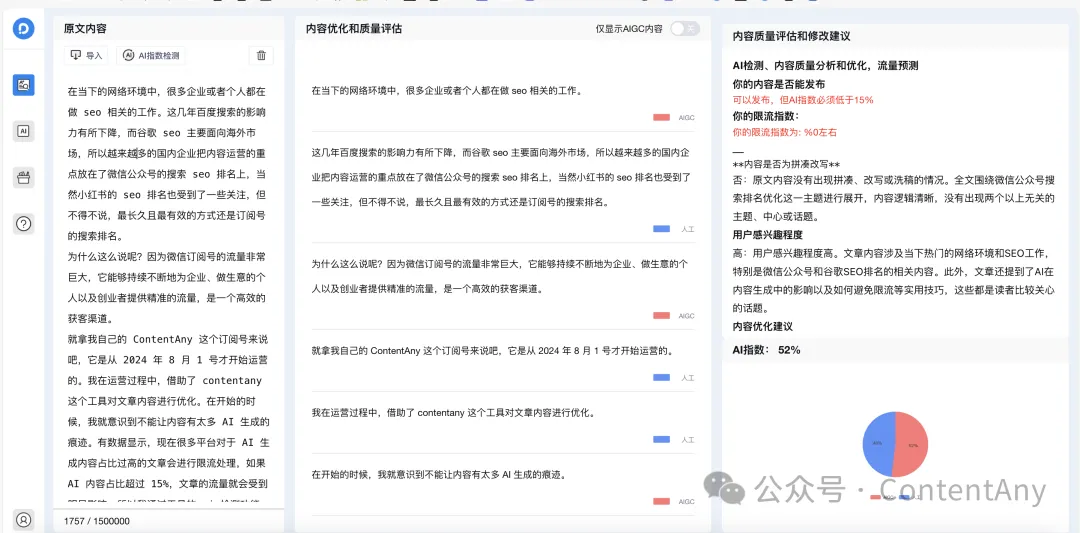This screenshot has height=533, width=1080.
Task: Run the AI指数检测 detection button
Action: pyautogui.click(x=152, y=56)
